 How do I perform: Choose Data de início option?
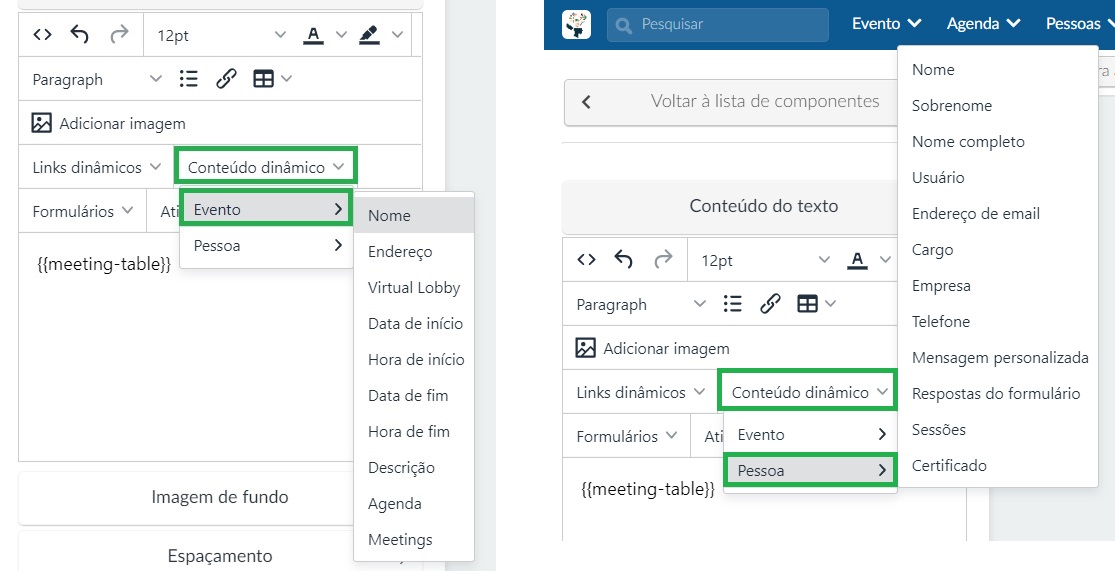414,324
